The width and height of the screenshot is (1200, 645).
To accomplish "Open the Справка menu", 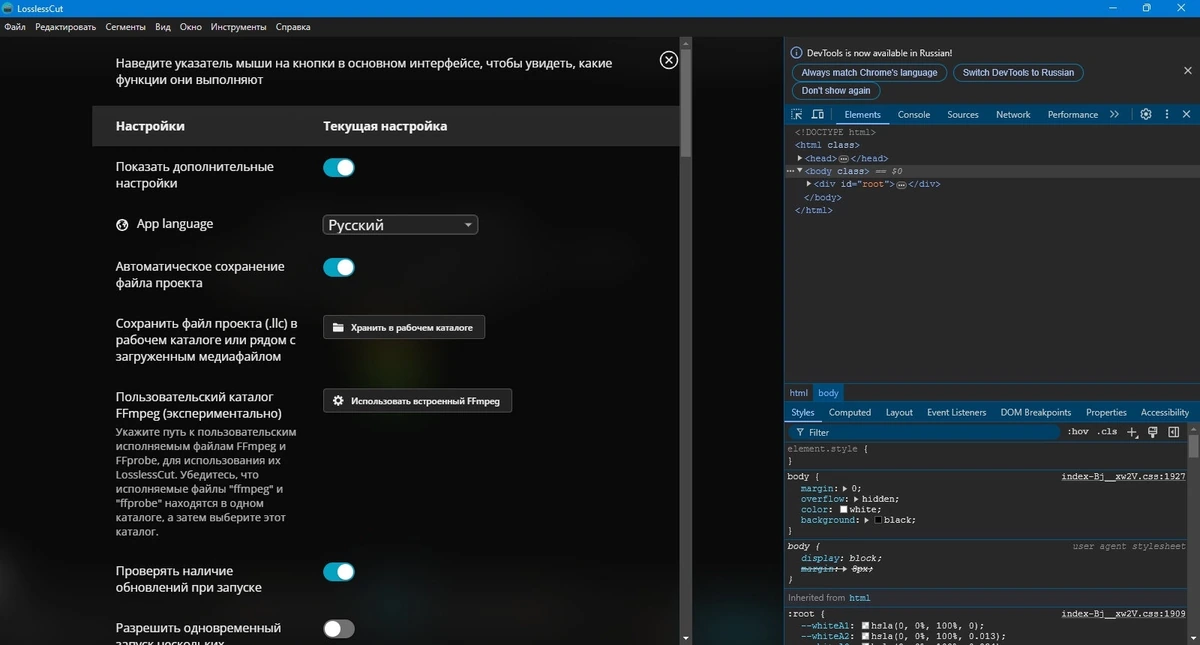I will click(x=292, y=27).
